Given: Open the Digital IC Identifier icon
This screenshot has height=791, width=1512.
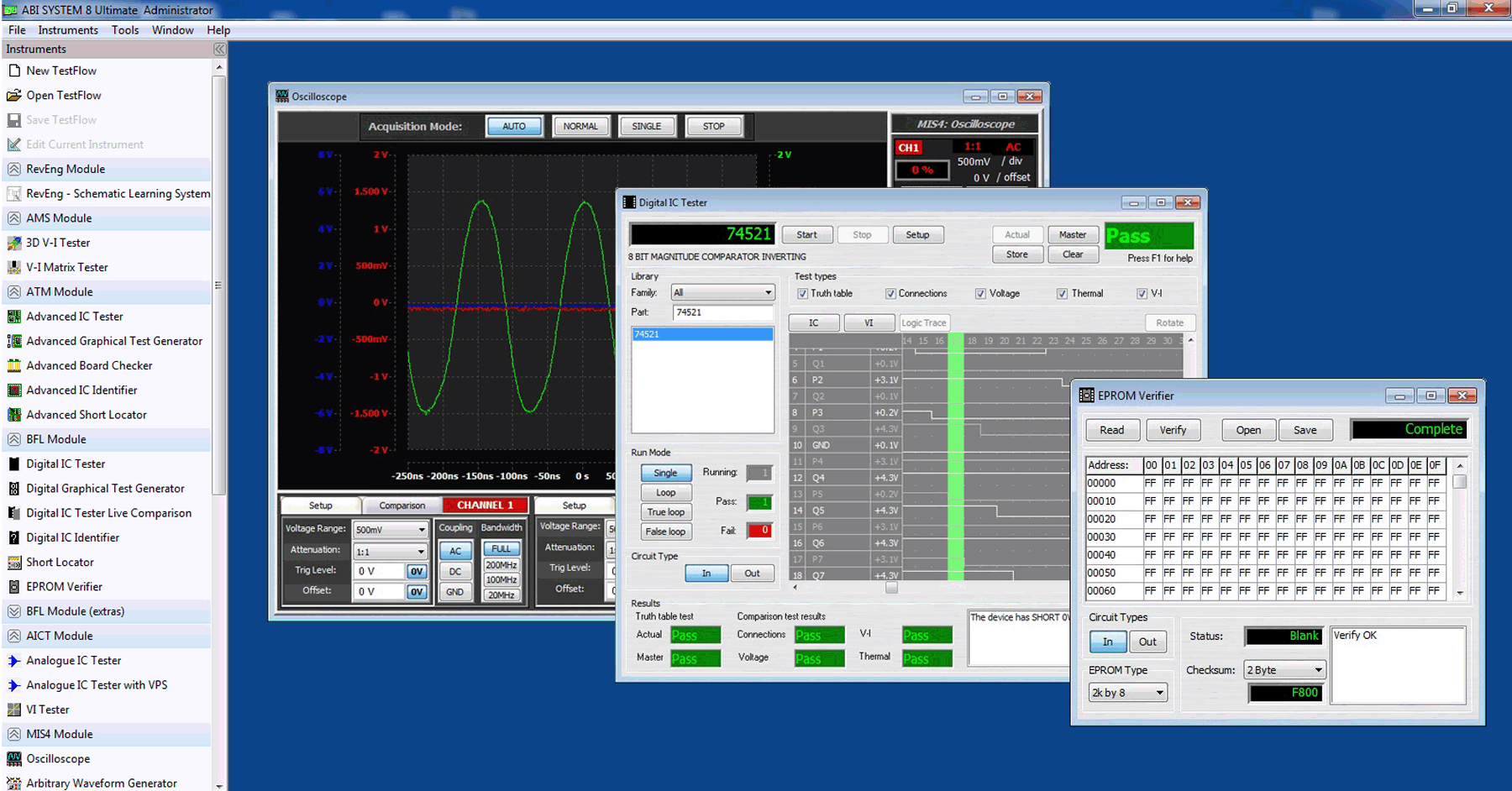Looking at the screenshot, I should [x=14, y=537].
